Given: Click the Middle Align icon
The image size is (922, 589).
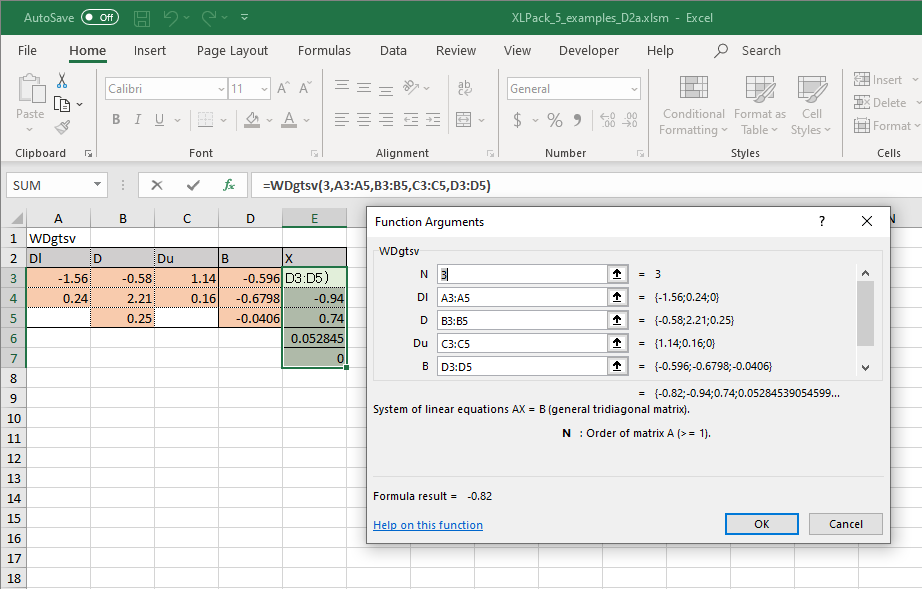Looking at the screenshot, I should [x=364, y=88].
